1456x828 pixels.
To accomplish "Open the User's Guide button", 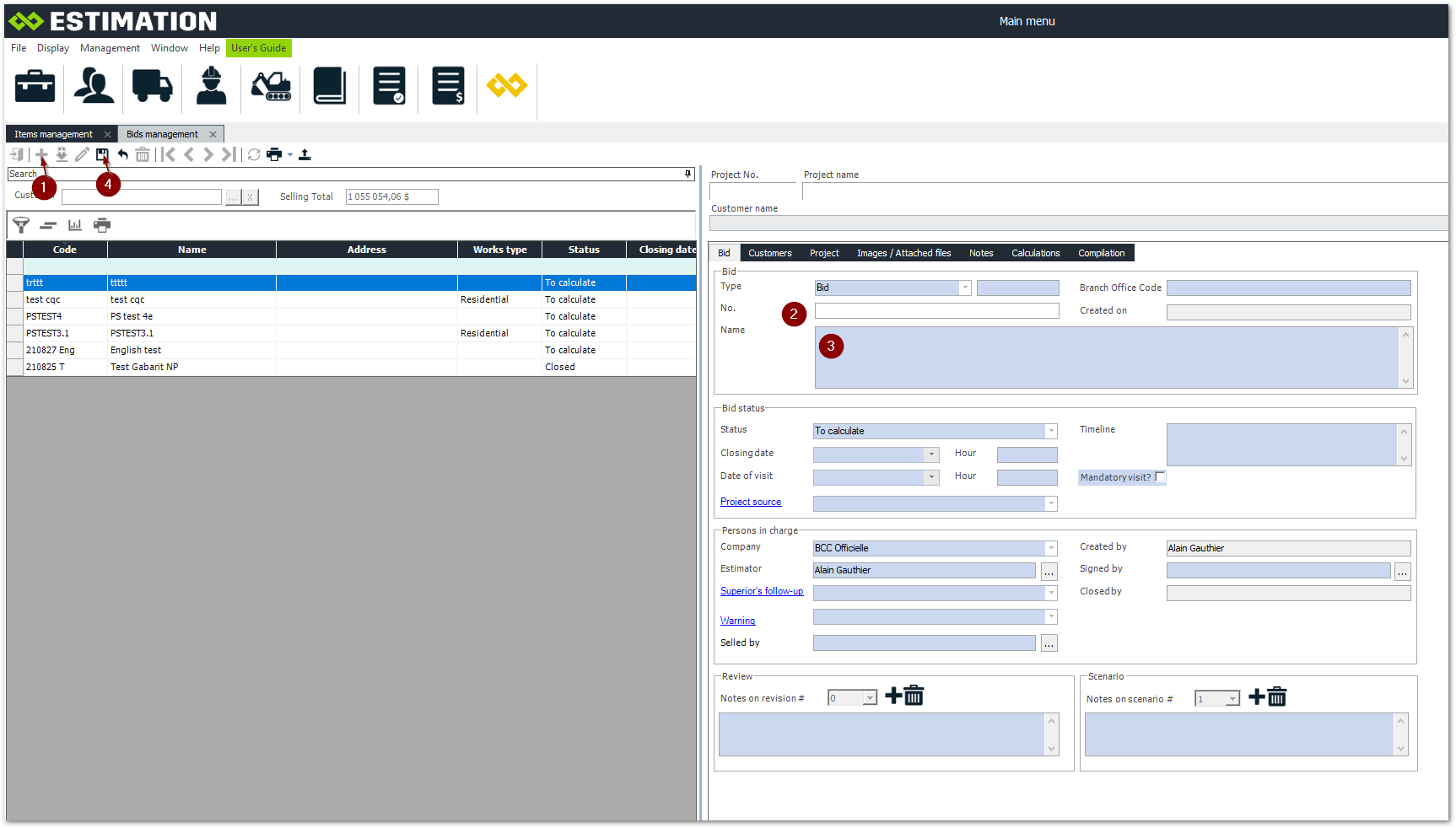I will 258,48.
